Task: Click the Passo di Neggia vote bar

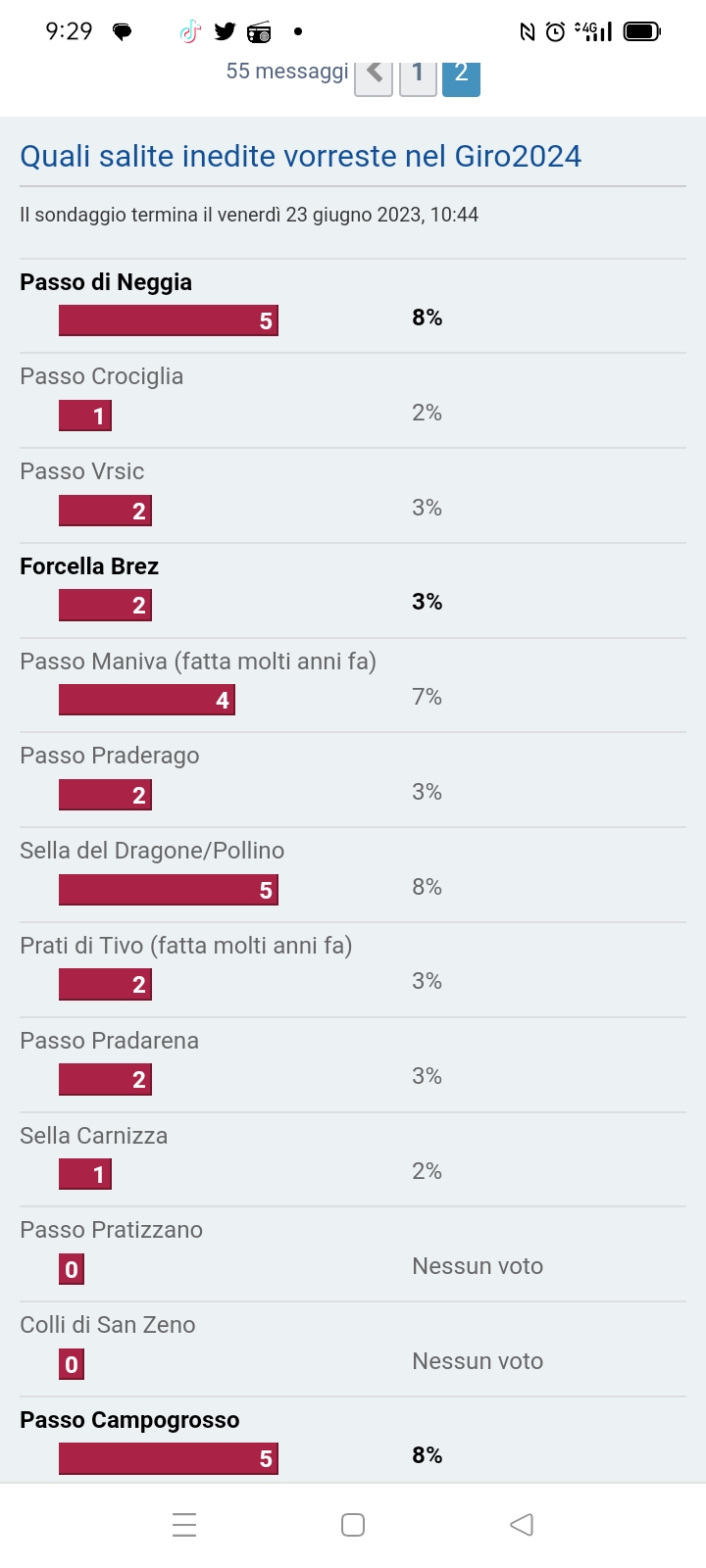Action: pyautogui.click(x=169, y=320)
